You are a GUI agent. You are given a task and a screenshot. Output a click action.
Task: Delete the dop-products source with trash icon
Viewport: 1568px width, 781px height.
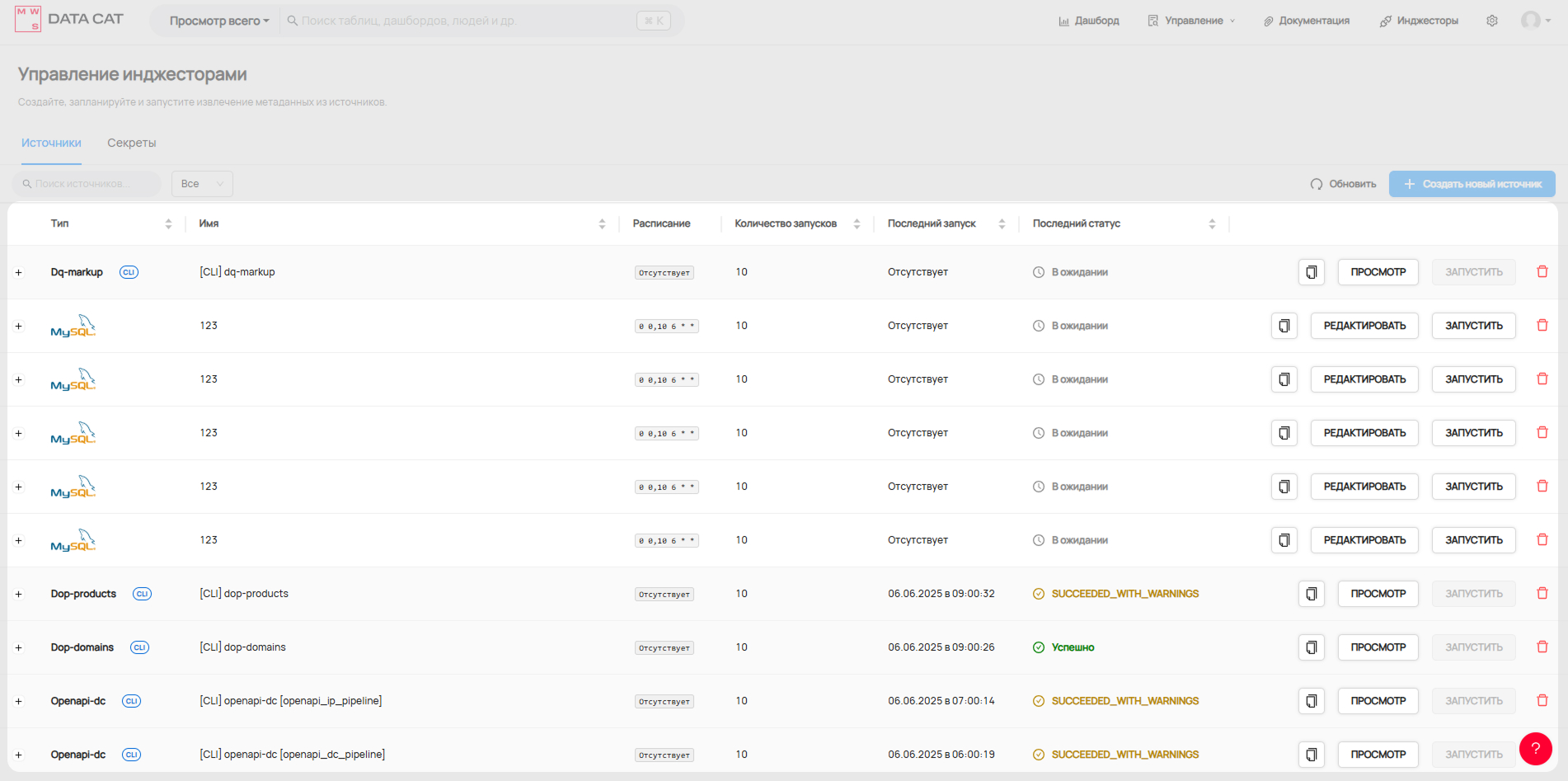coord(1542,594)
